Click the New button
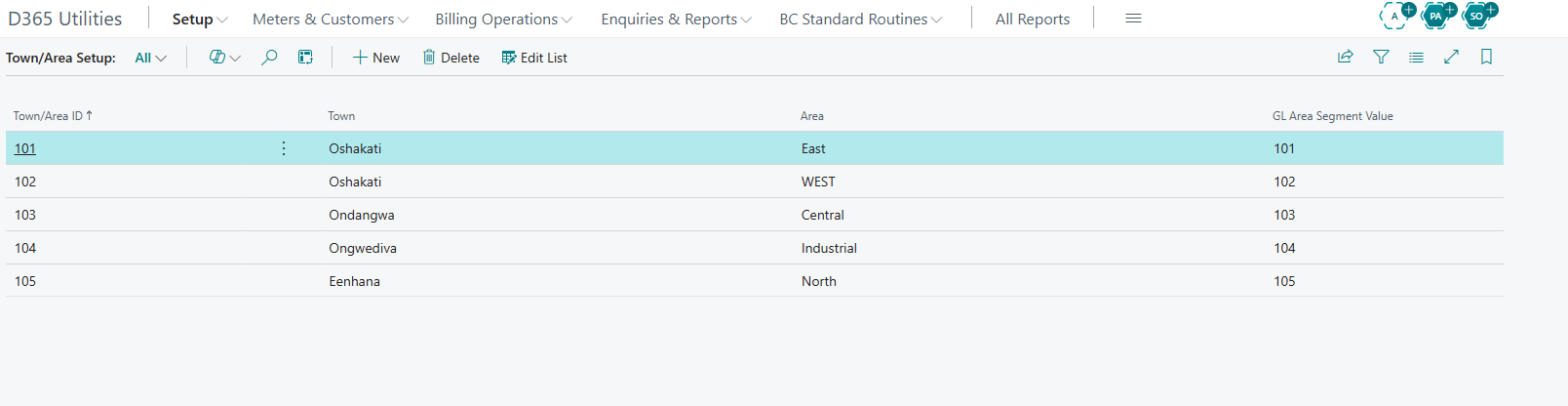Screen dimensions: 1568x406 tap(376, 58)
